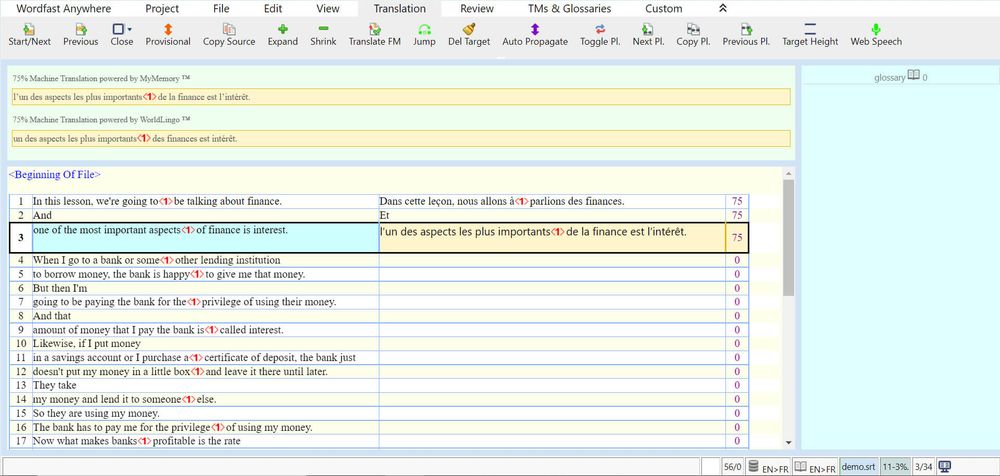Click segment 15 'So they are using my money.'
1000x476 pixels.
point(96,413)
